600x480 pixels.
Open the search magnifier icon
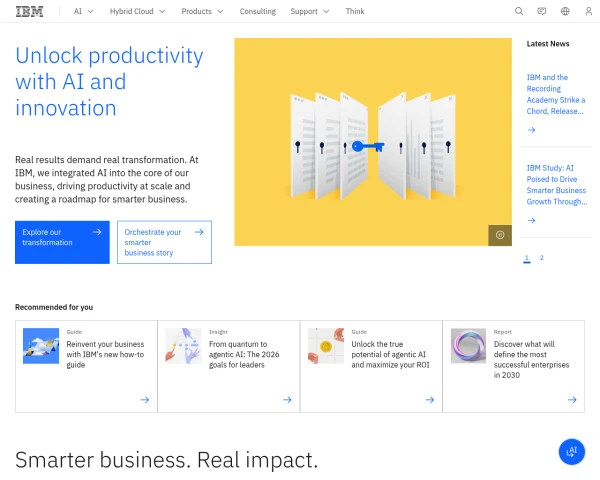point(519,11)
